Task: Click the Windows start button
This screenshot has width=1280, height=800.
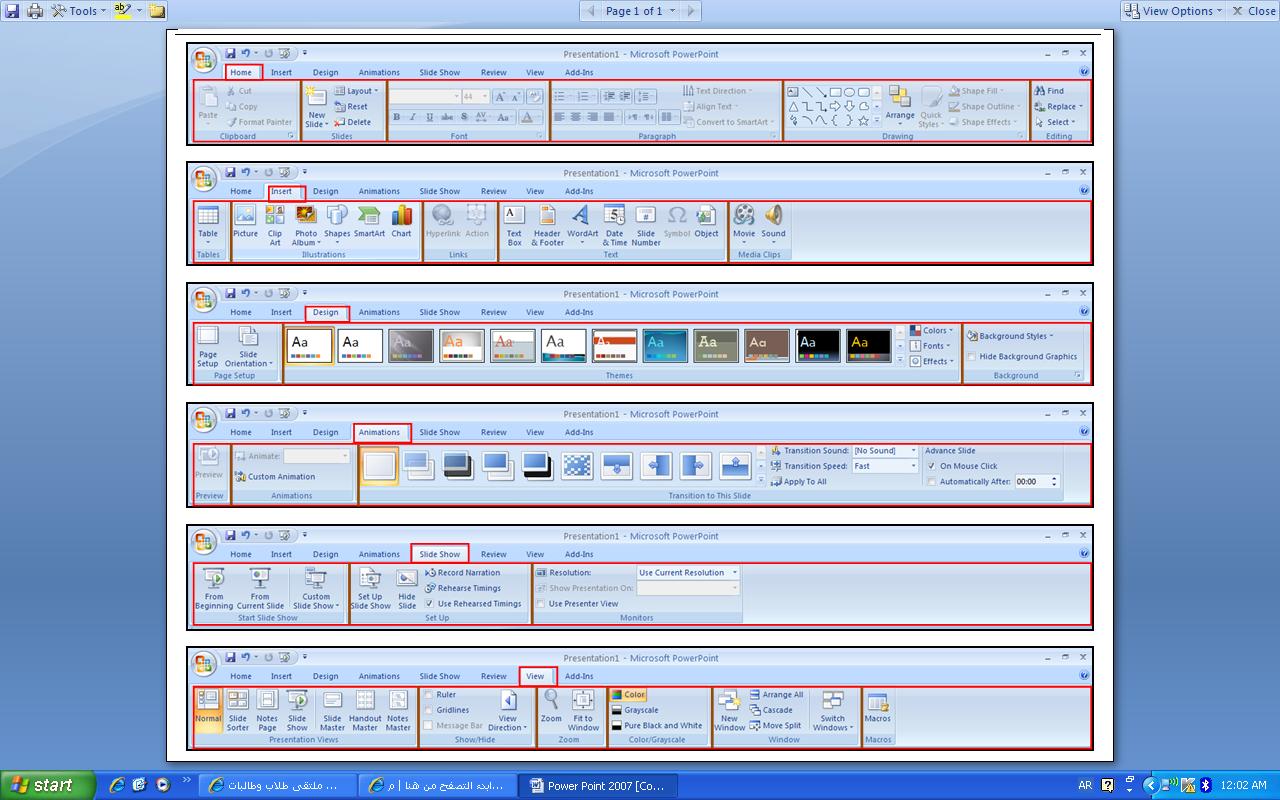Action: (x=47, y=785)
